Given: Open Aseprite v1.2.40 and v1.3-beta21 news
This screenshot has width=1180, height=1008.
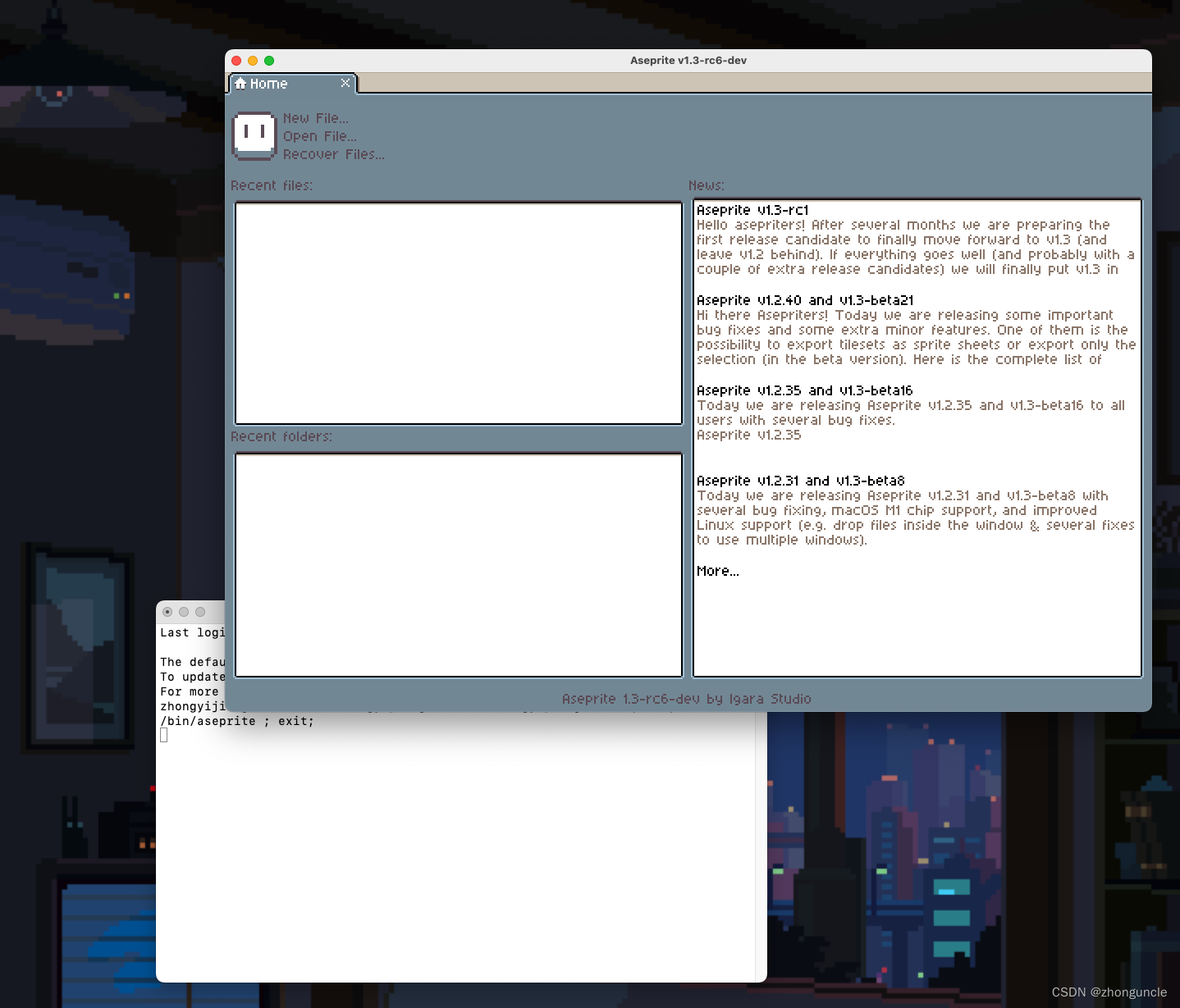Looking at the screenshot, I should click(805, 300).
